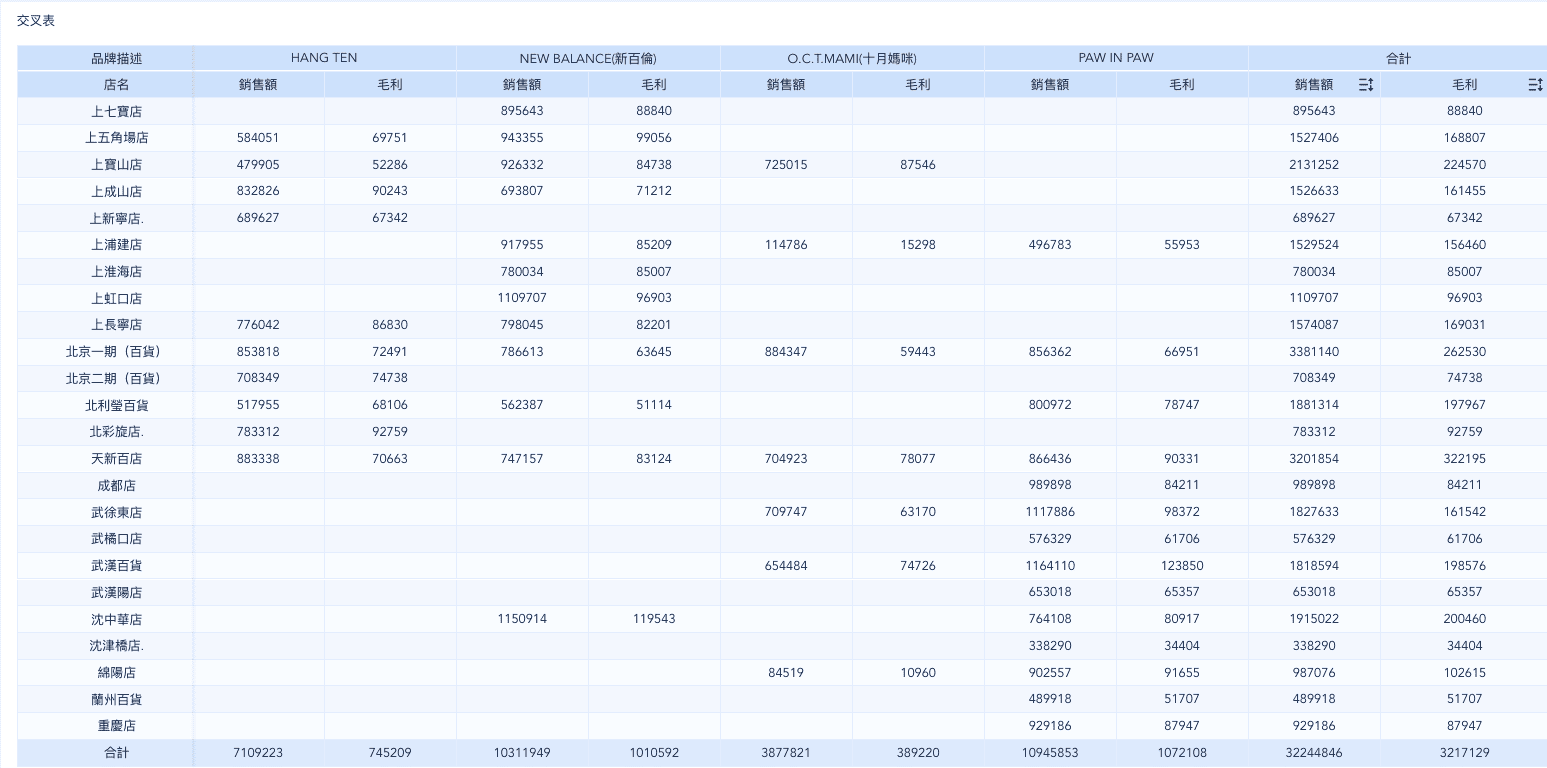Click the 合計 column group header

coord(1398,59)
